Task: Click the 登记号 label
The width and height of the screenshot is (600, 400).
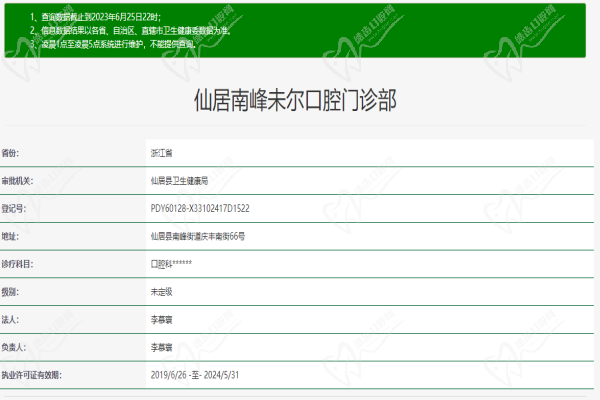Action: (x=13, y=209)
